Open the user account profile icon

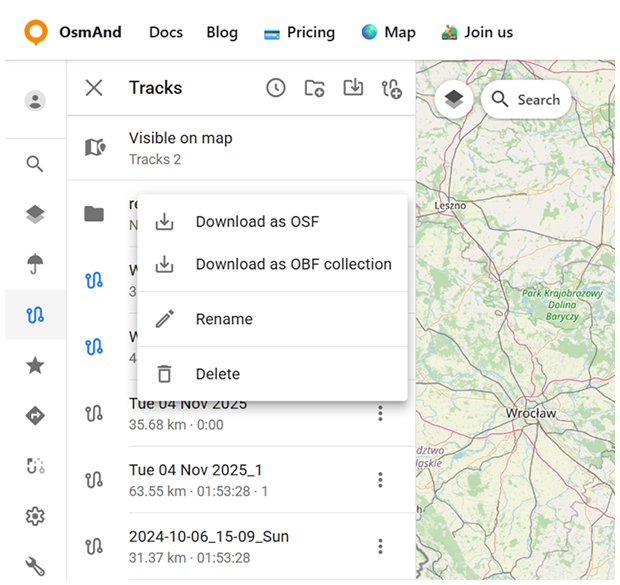click(35, 100)
